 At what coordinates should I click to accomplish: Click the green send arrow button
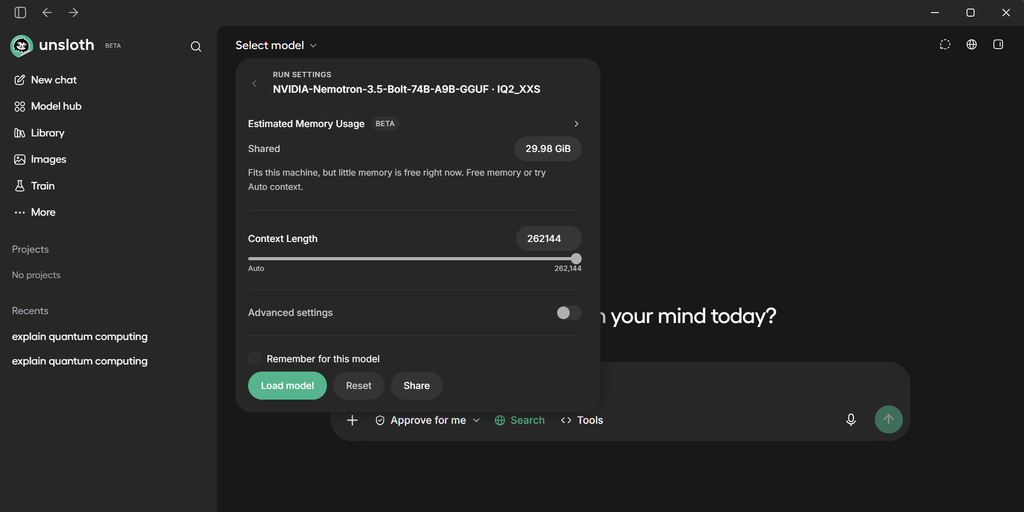[x=888, y=419]
